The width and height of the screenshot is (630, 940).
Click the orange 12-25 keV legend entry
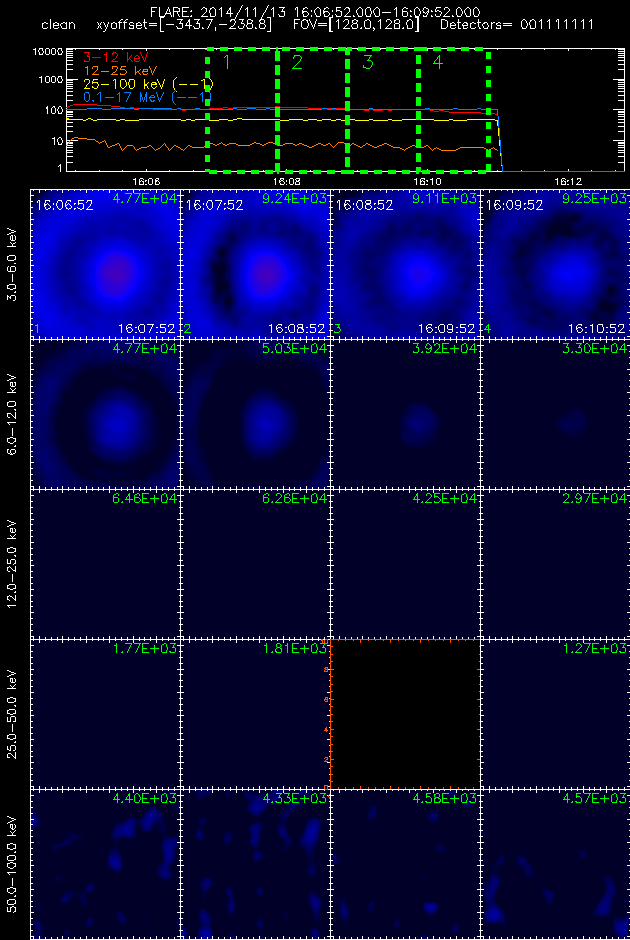120,71
